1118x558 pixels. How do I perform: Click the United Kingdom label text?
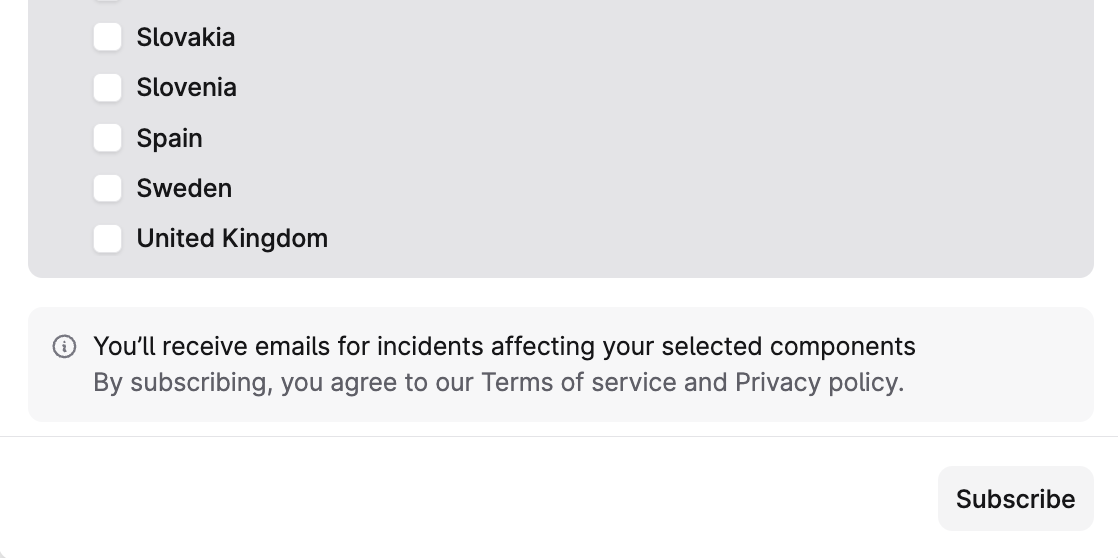[x=232, y=238]
